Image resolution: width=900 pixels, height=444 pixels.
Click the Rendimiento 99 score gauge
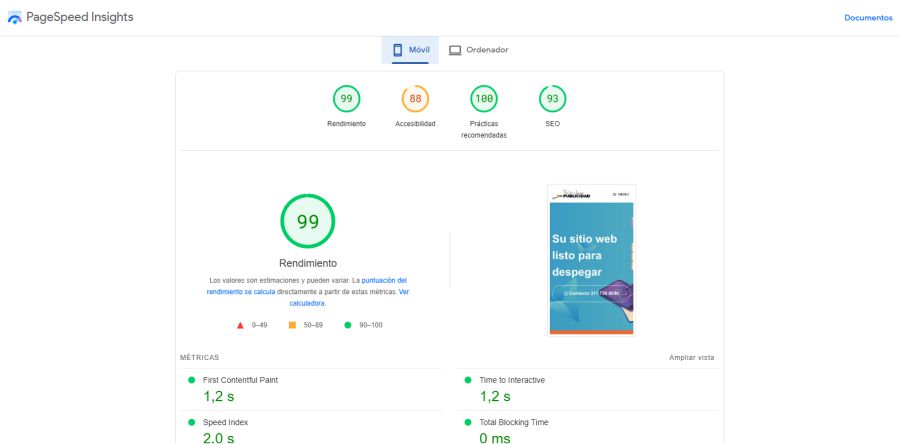coord(346,99)
